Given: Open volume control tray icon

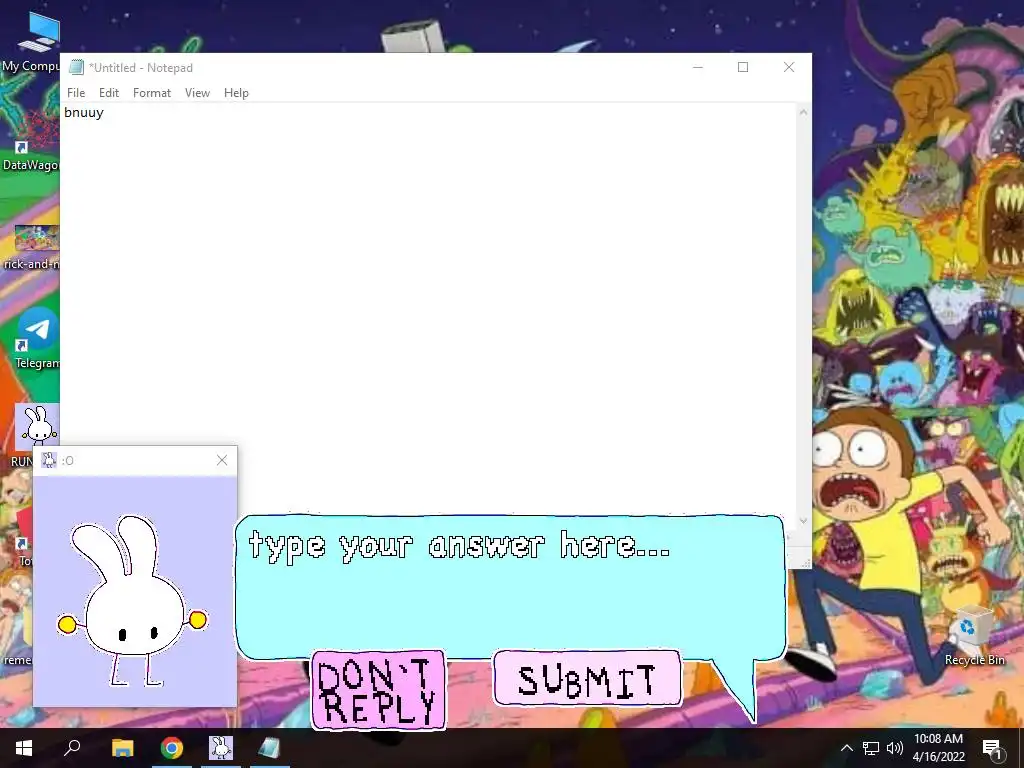Looking at the screenshot, I should pos(895,748).
